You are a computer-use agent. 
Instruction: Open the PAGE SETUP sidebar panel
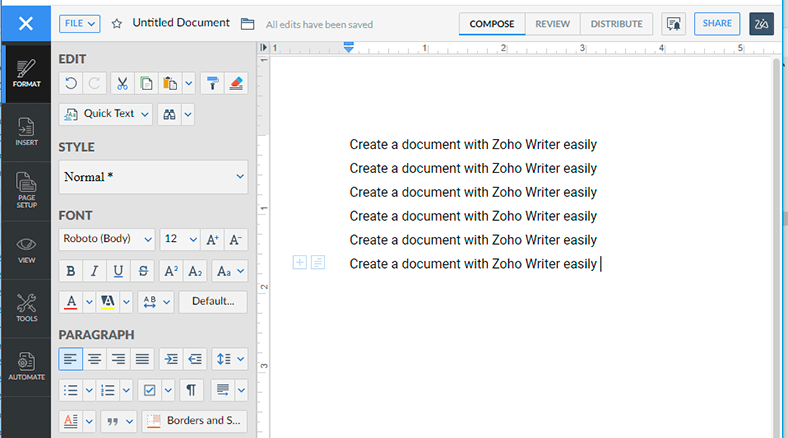26,191
